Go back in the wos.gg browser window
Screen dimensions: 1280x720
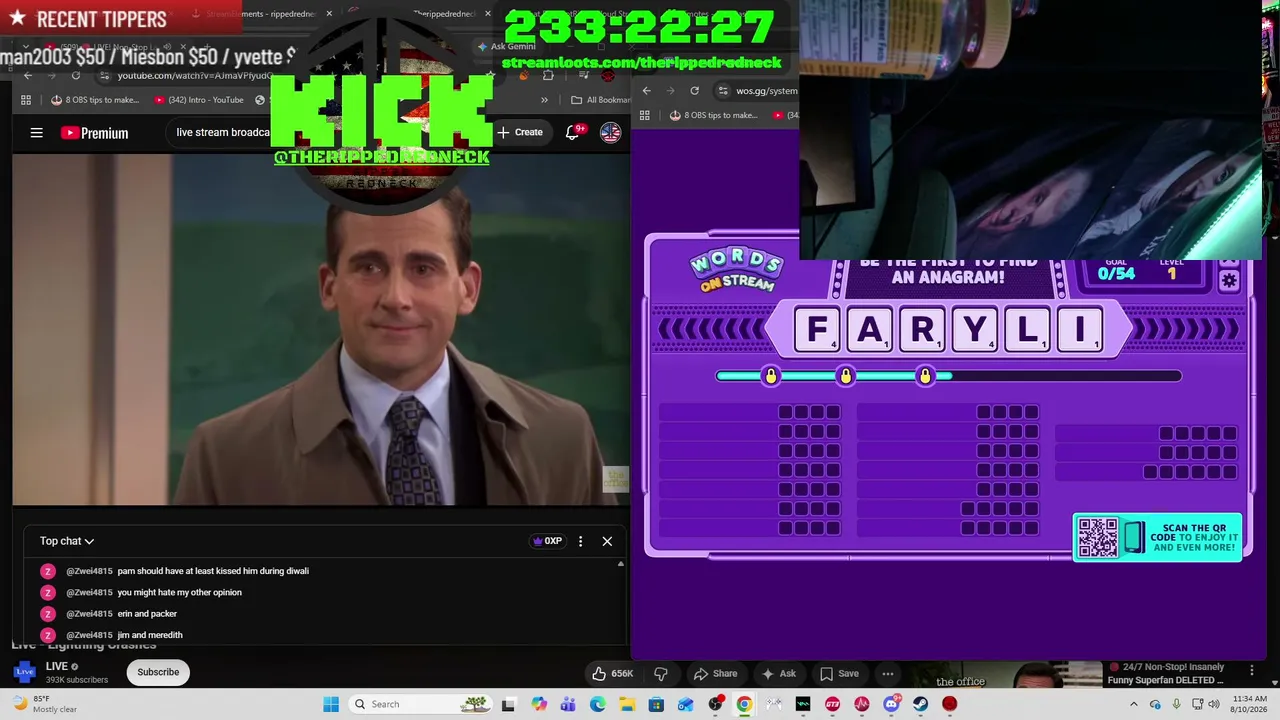pos(646,91)
